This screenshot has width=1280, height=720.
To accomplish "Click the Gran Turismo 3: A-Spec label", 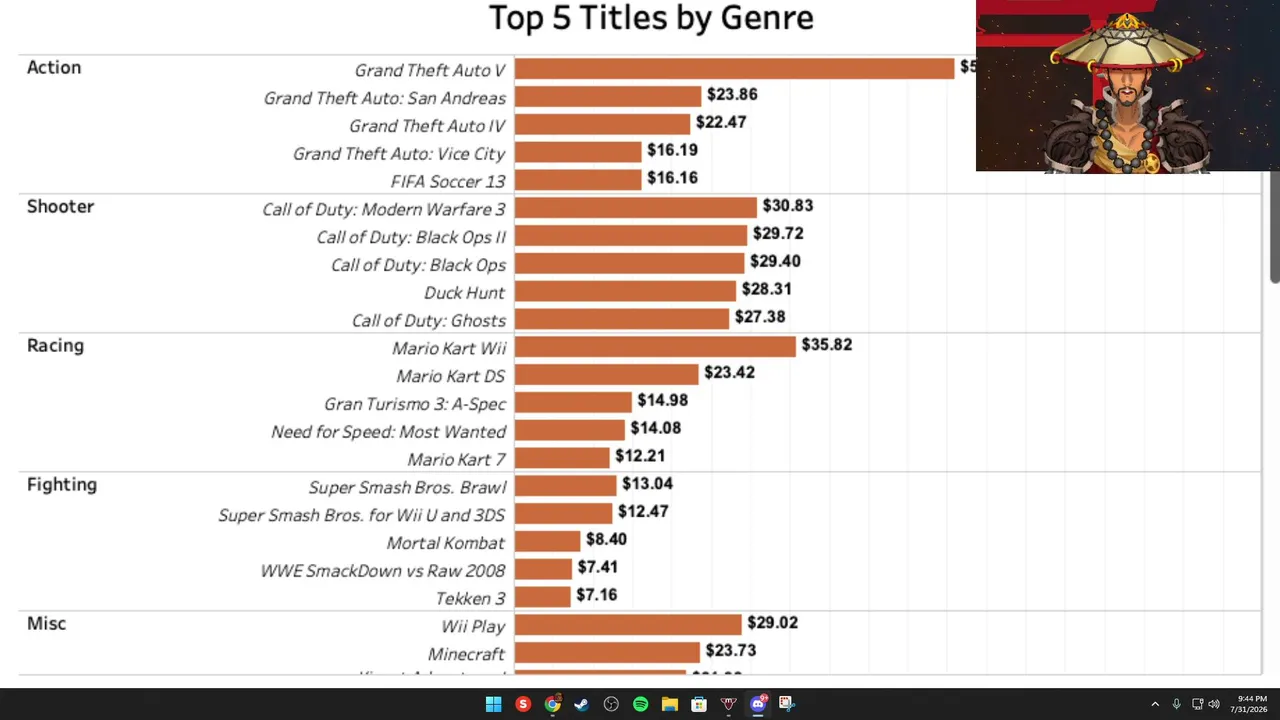I will [x=415, y=404].
